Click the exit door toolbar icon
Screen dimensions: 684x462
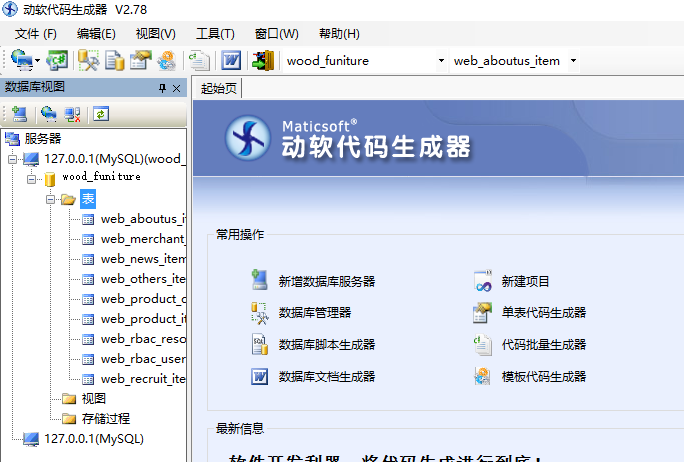(263, 60)
